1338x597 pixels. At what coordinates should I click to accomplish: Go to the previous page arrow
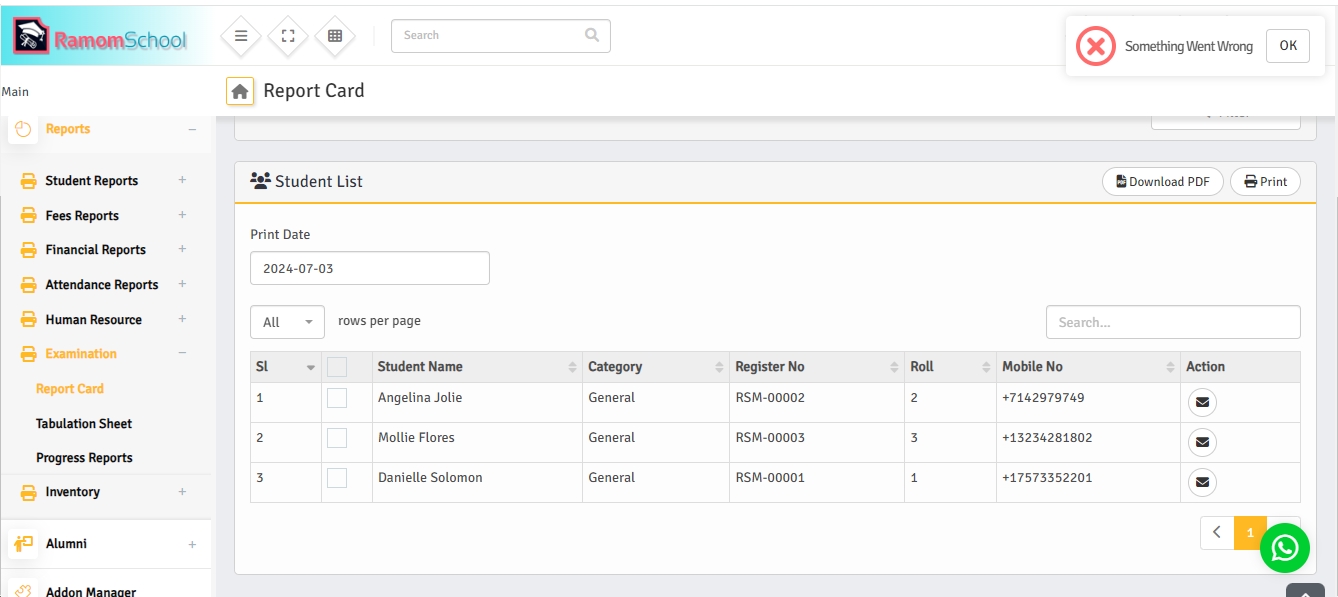[1217, 533]
